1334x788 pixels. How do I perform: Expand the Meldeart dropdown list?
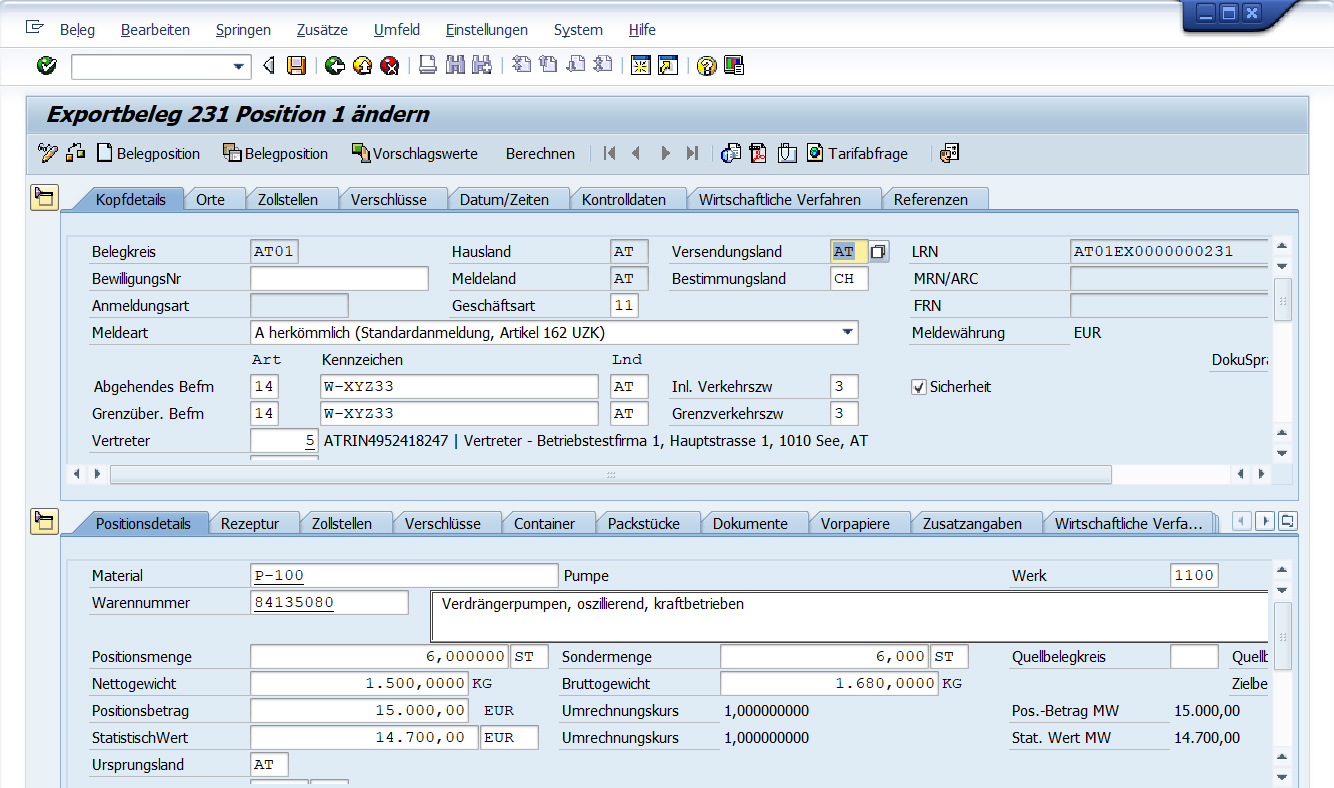[847, 333]
